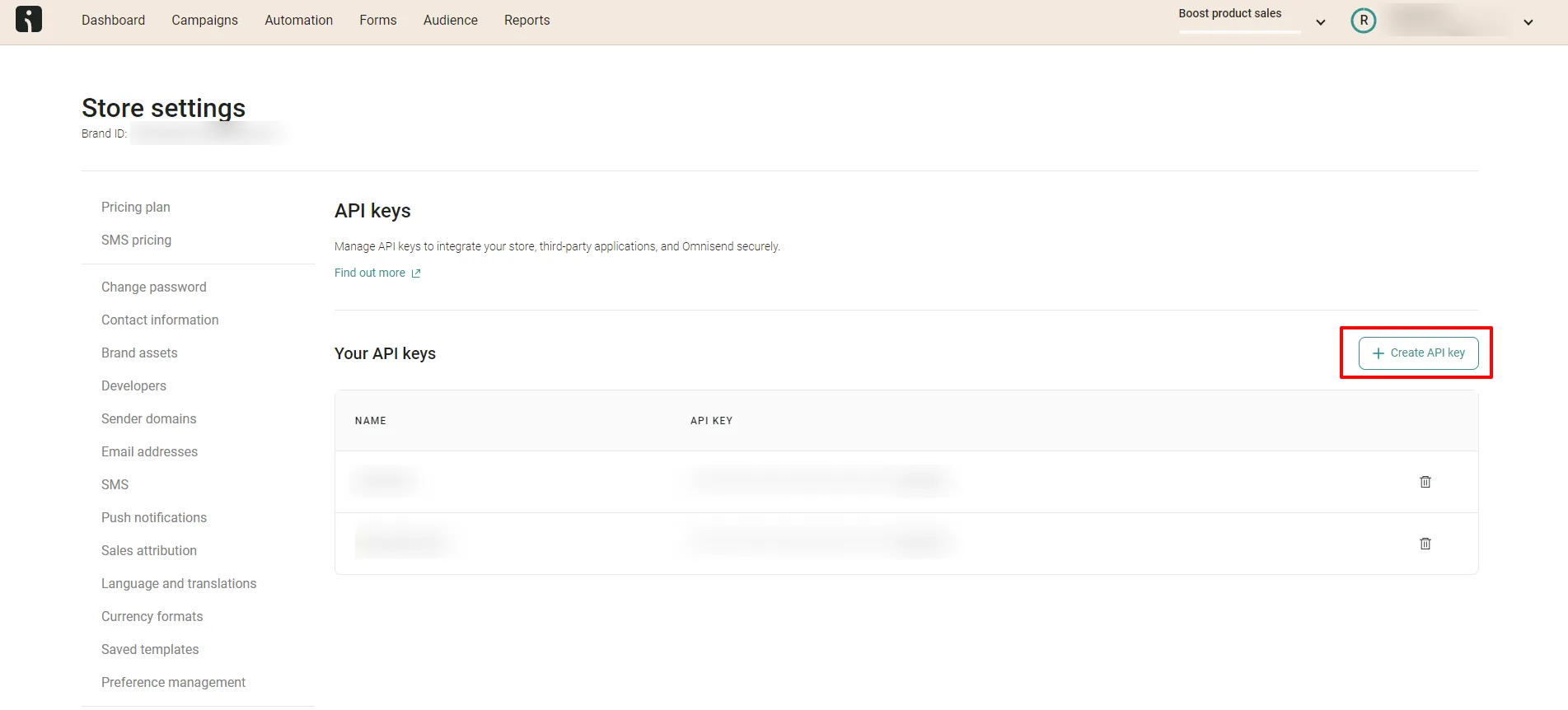Click the Your API keys heading

385,353
